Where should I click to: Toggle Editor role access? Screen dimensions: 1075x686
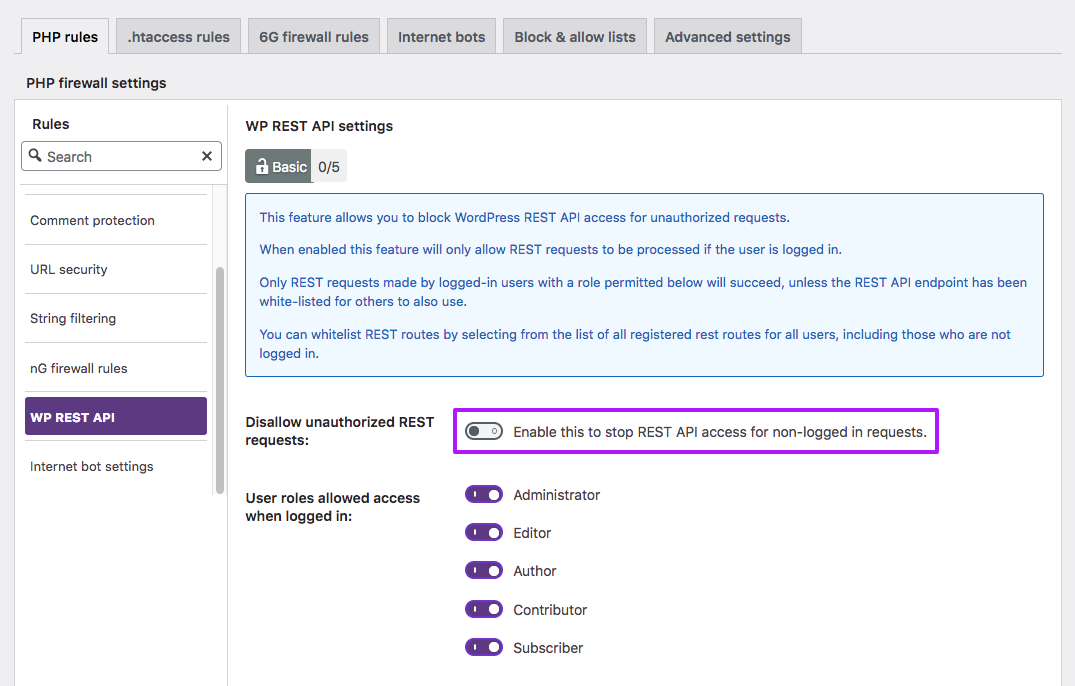tap(483, 533)
